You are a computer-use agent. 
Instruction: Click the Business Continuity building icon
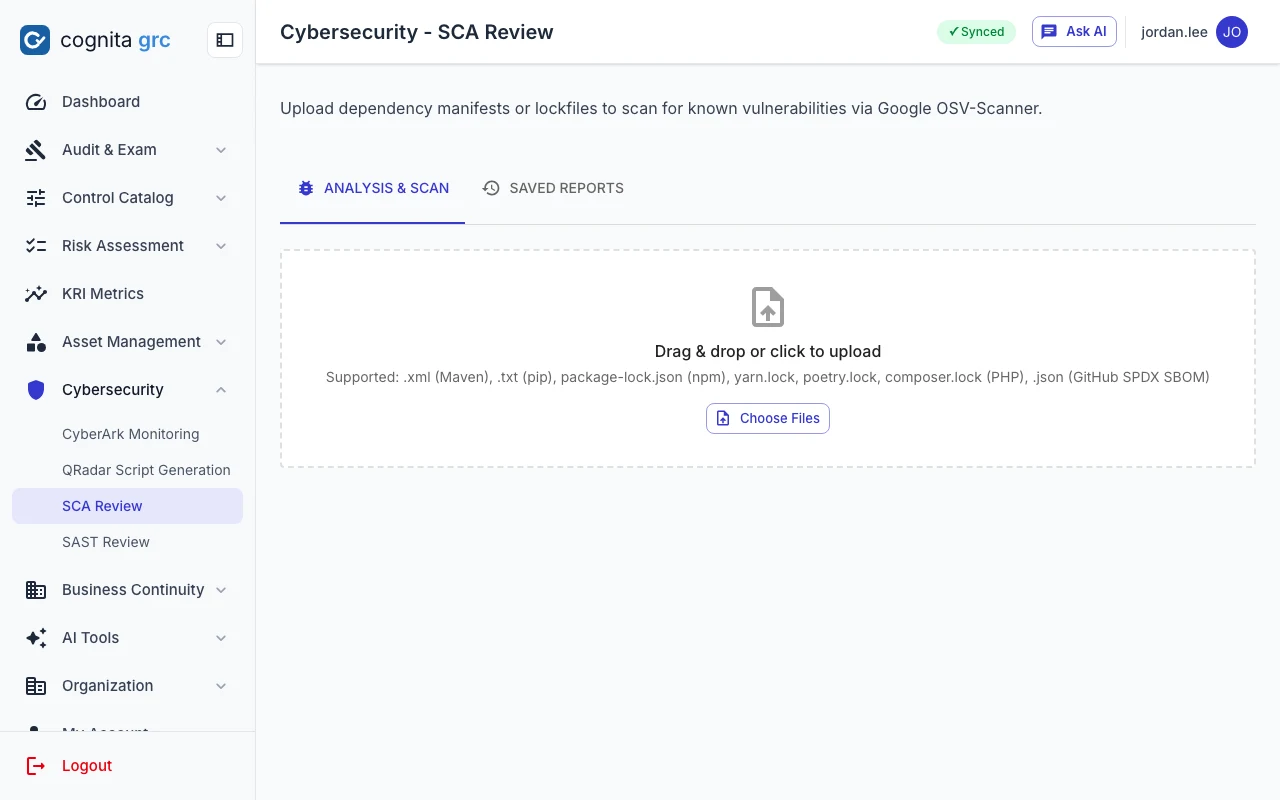pos(36,590)
